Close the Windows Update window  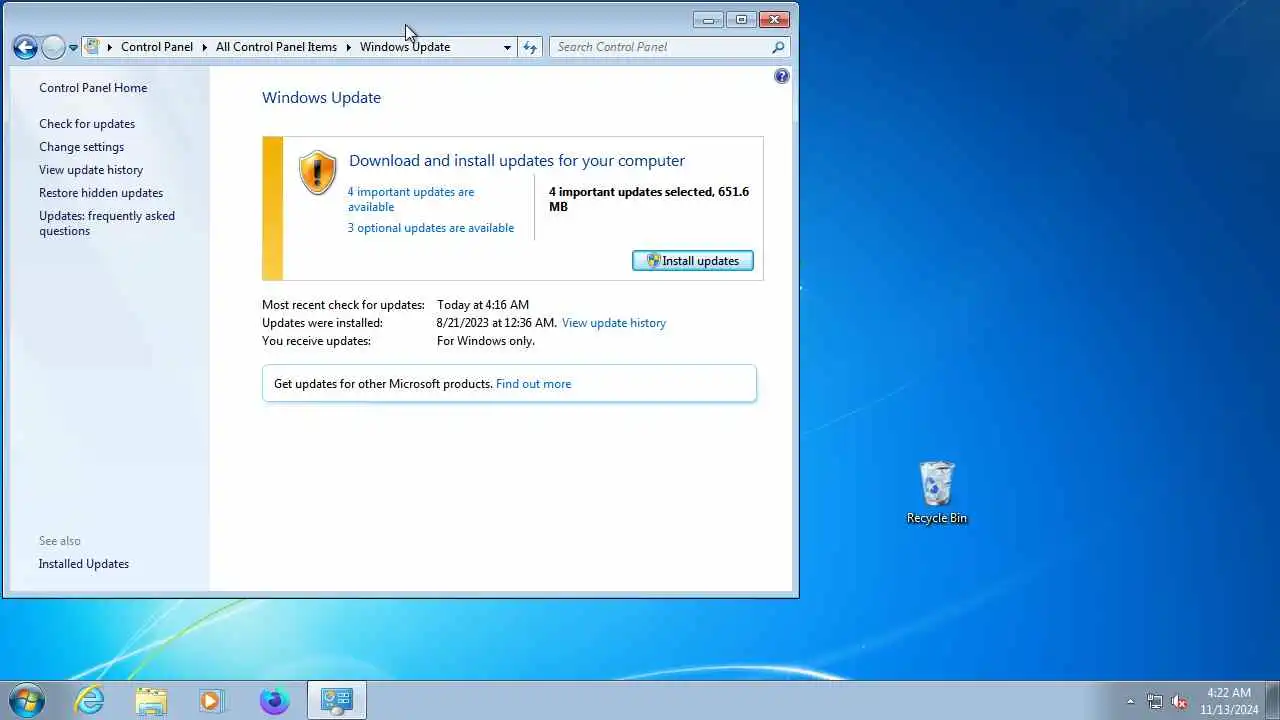774,19
